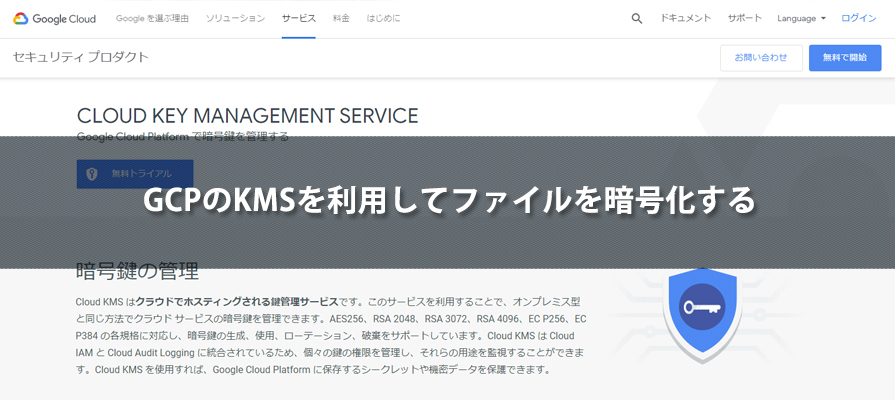Open the Language dropdown

[x=801, y=18]
